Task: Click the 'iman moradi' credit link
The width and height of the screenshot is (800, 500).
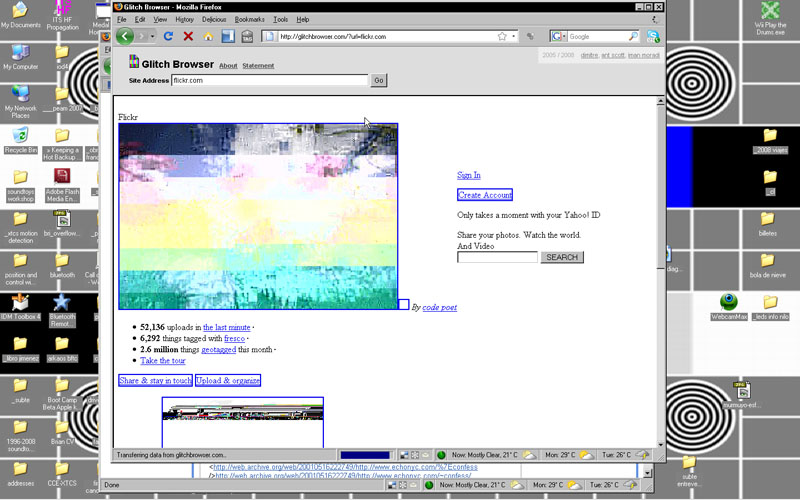Action: [x=643, y=55]
